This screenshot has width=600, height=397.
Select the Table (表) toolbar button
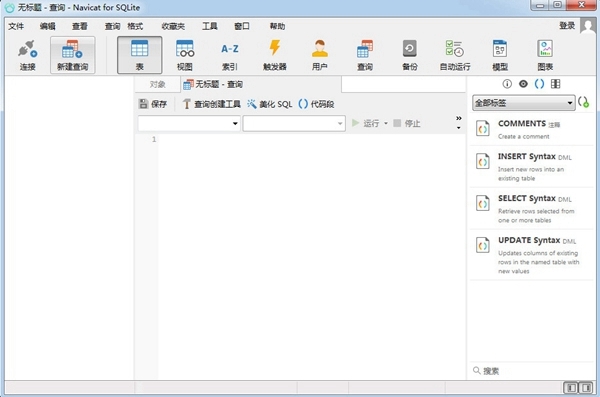(x=139, y=55)
